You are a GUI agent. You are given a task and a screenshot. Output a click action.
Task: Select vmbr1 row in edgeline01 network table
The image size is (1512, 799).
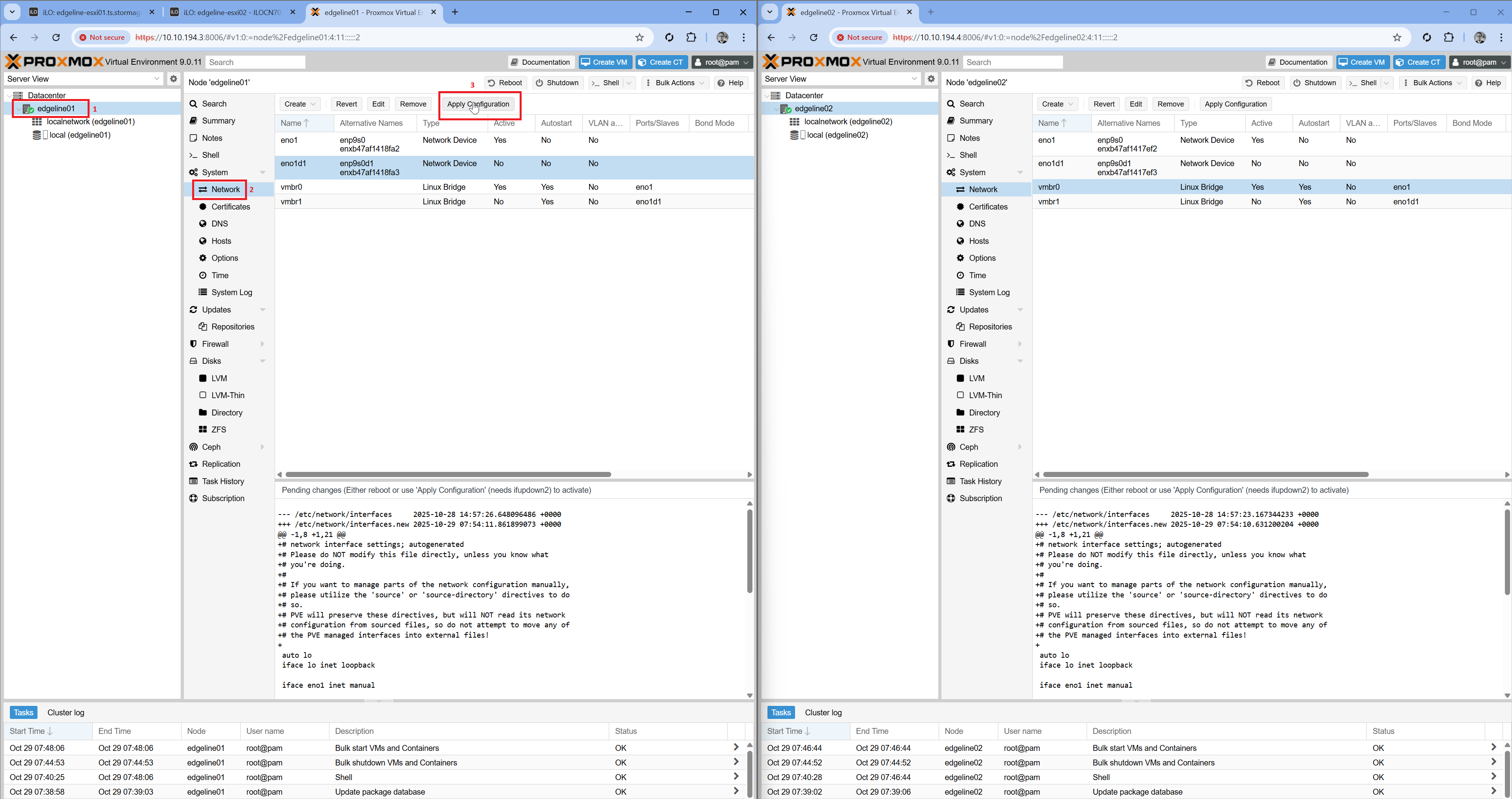pyautogui.click(x=514, y=201)
